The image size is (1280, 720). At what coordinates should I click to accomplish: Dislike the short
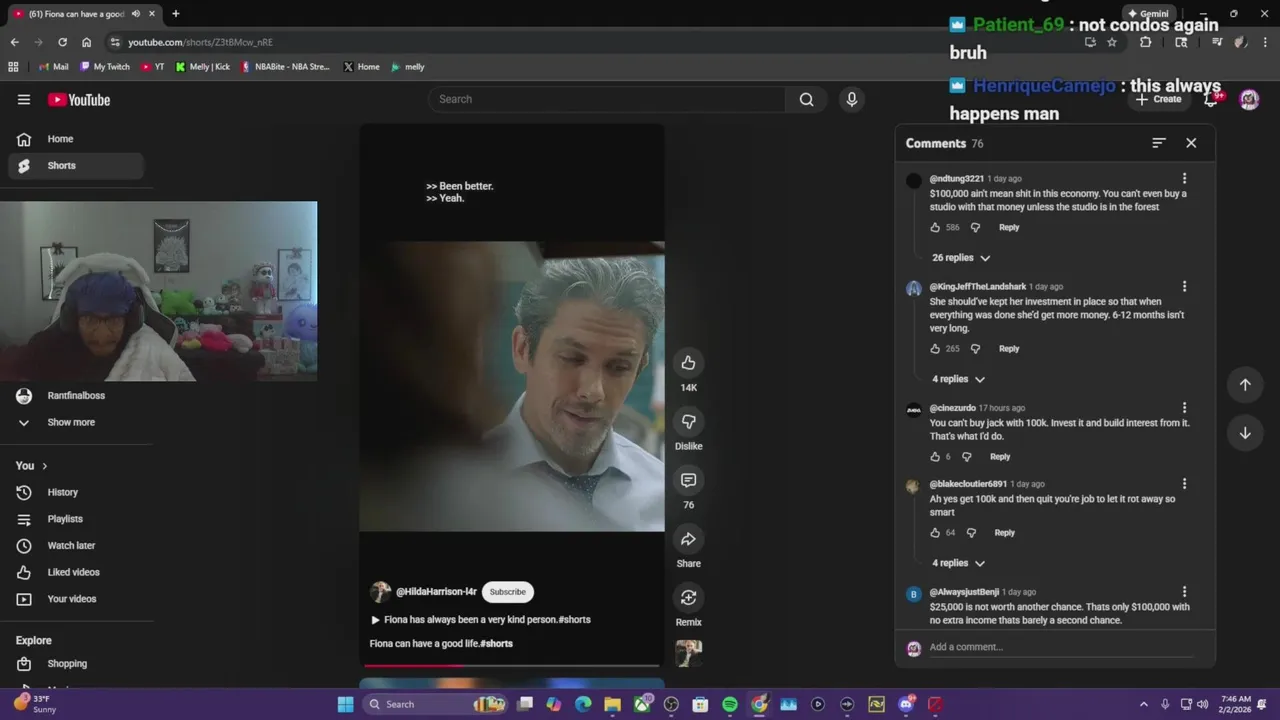(688, 422)
